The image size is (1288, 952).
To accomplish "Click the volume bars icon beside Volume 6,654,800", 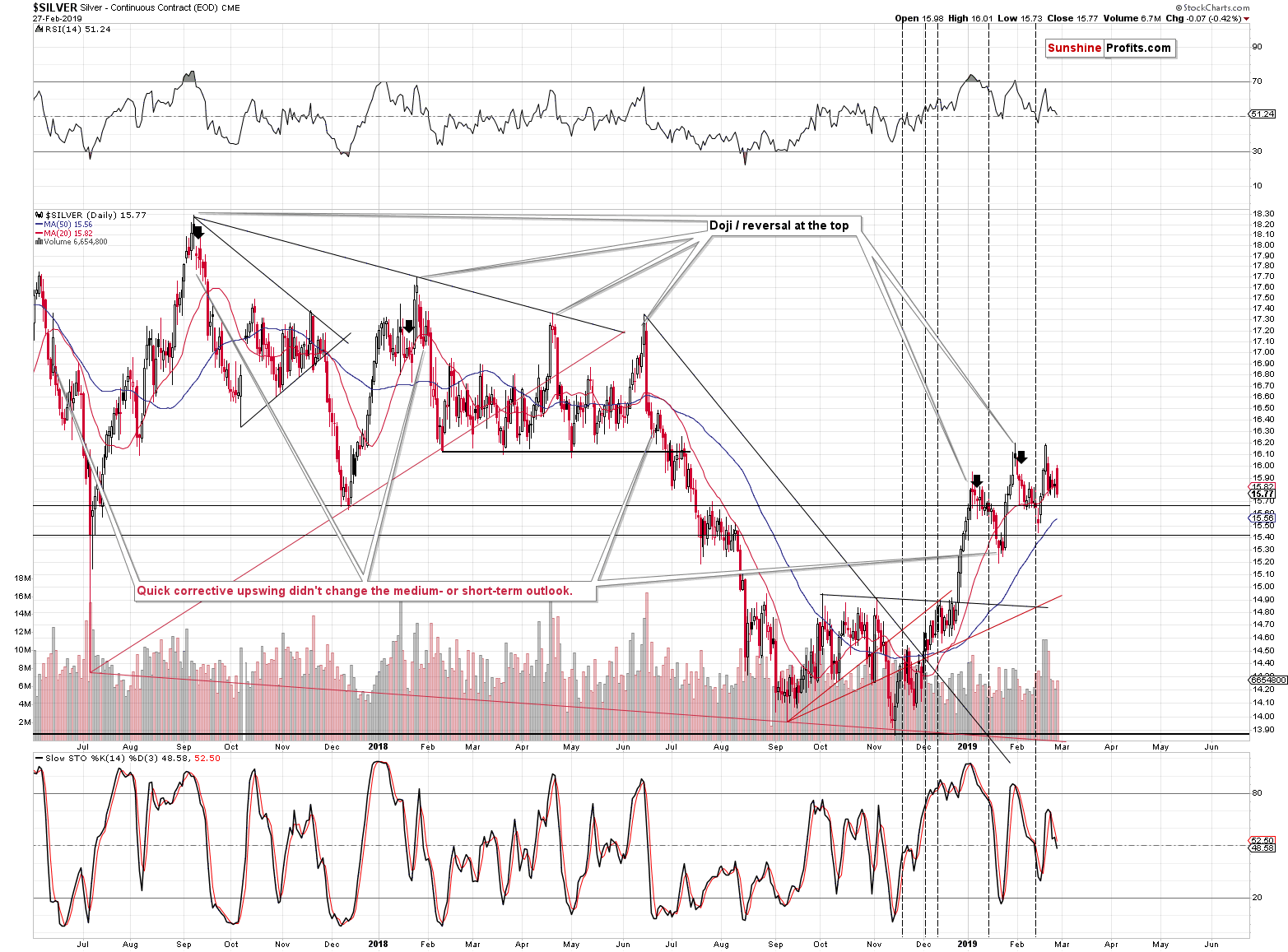I will point(38,242).
